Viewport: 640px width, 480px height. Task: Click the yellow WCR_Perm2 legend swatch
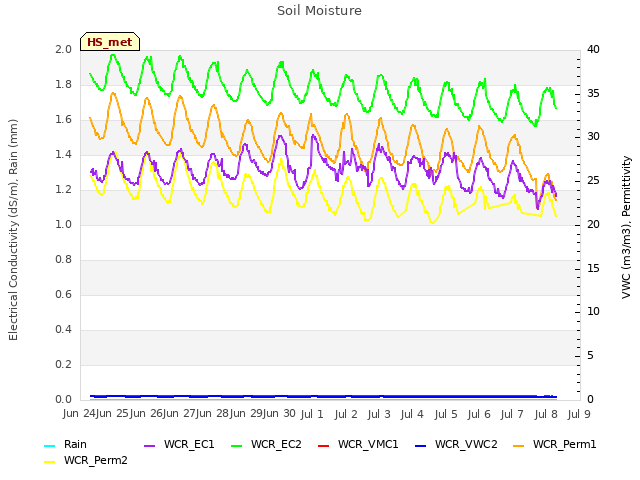point(49,461)
